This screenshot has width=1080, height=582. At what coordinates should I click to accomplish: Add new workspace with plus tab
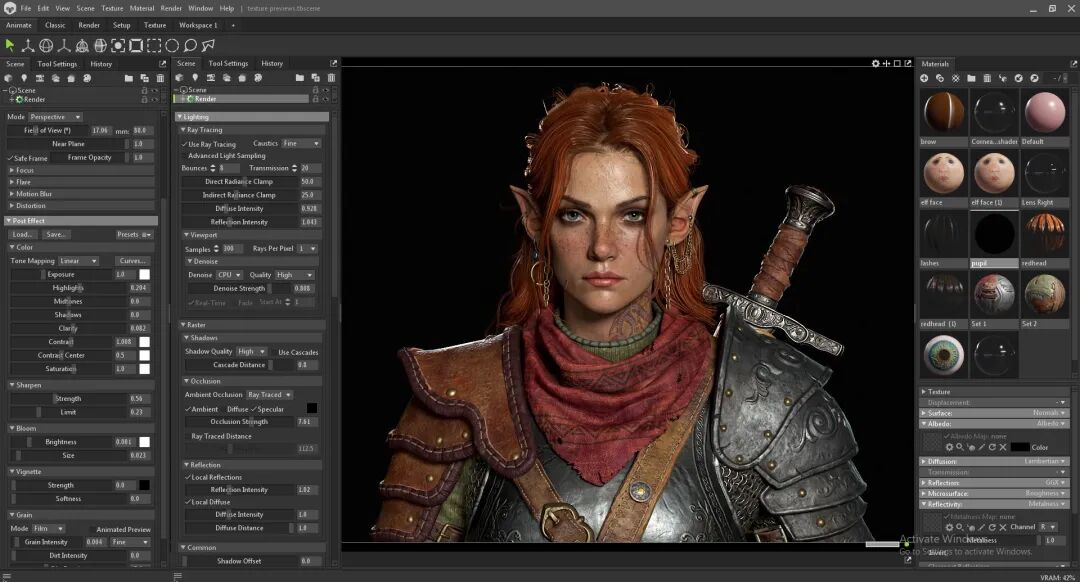coord(233,25)
